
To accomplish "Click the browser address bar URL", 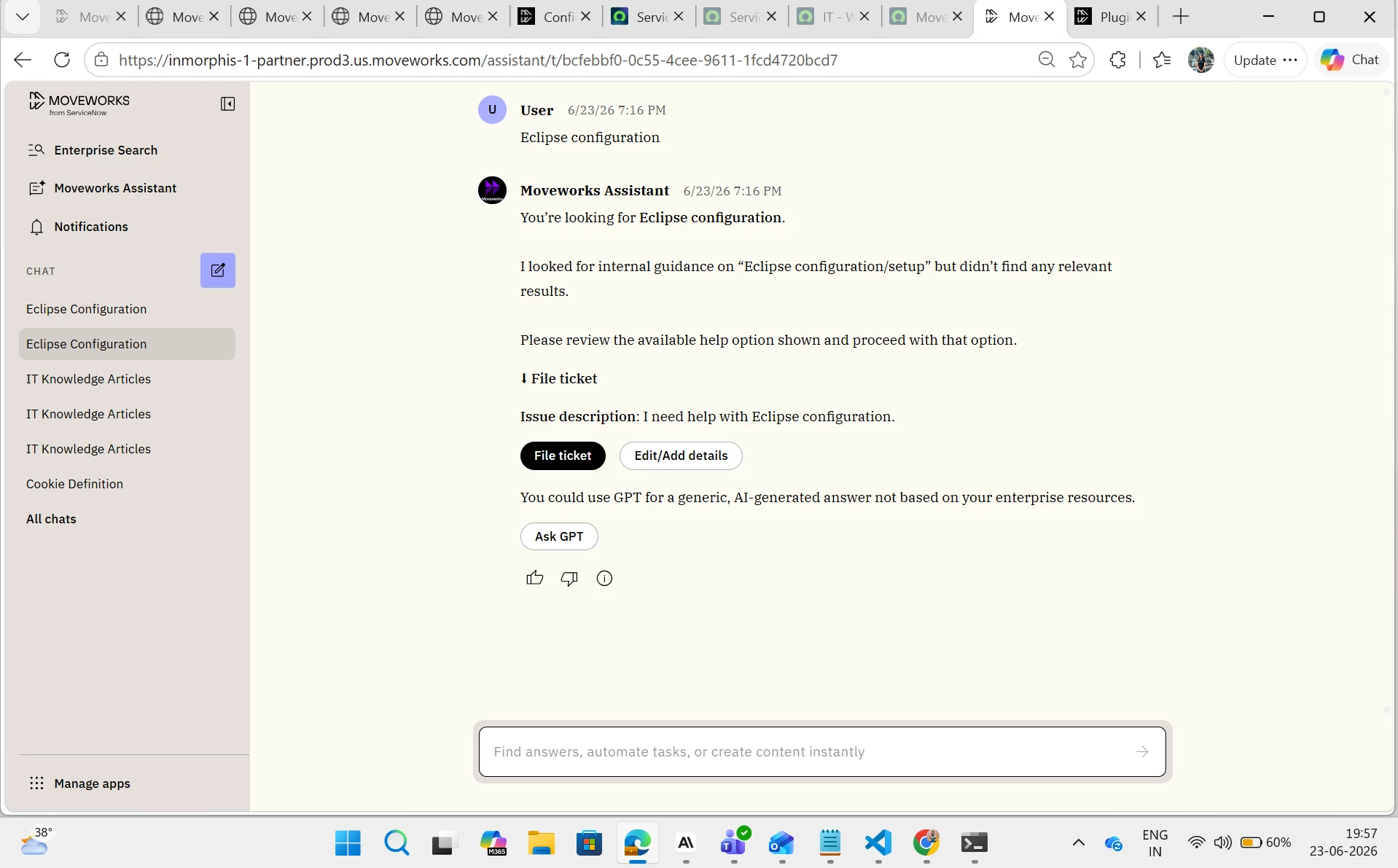I will pyautogui.click(x=478, y=60).
